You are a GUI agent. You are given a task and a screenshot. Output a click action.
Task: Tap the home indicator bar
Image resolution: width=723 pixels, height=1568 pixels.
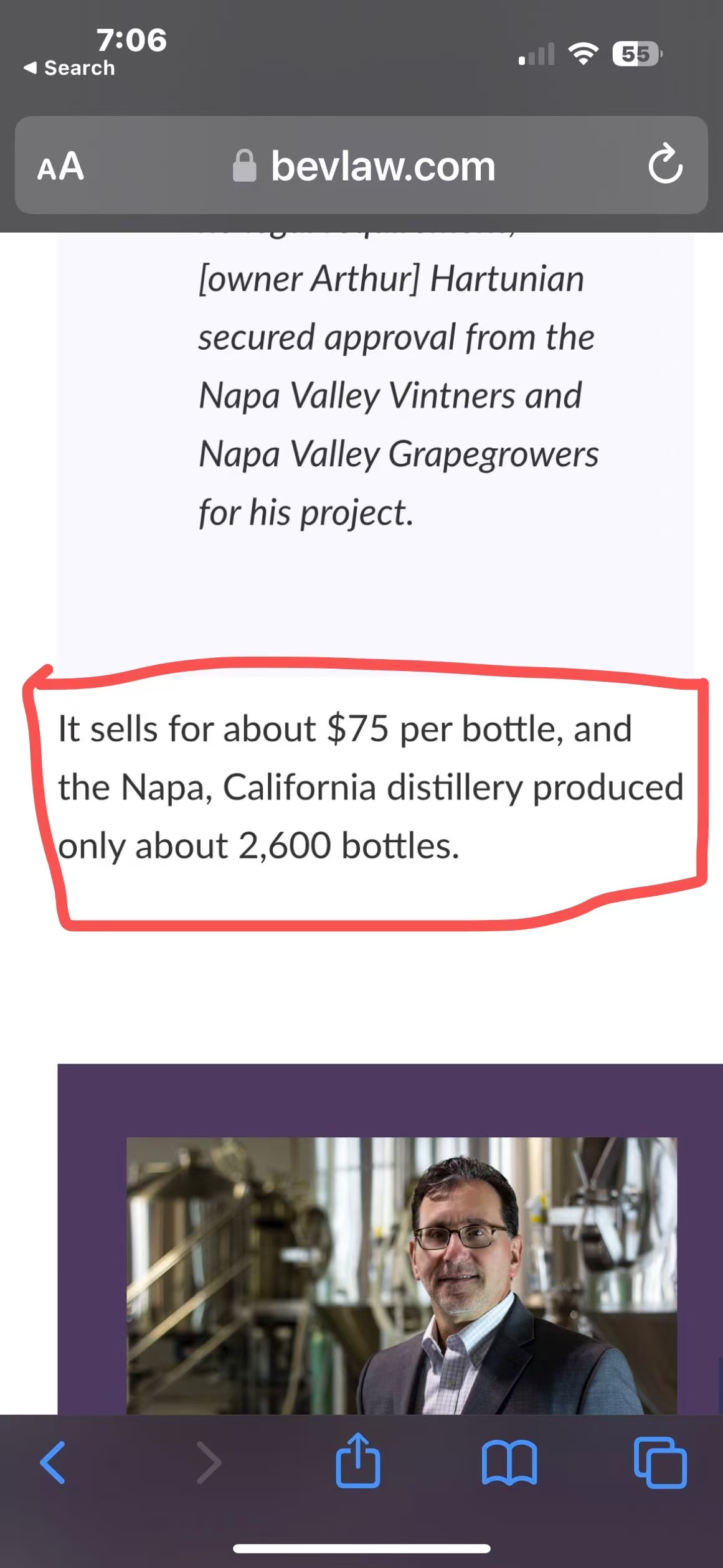tap(361, 1548)
